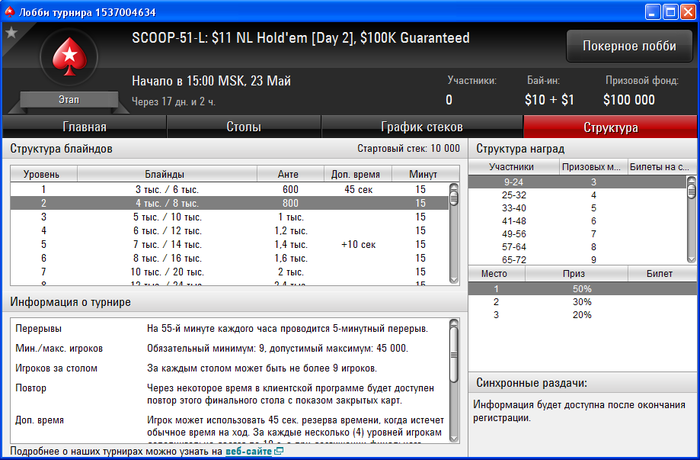
Task: Open the График стеков tab
Action: (x=422, y=127)
